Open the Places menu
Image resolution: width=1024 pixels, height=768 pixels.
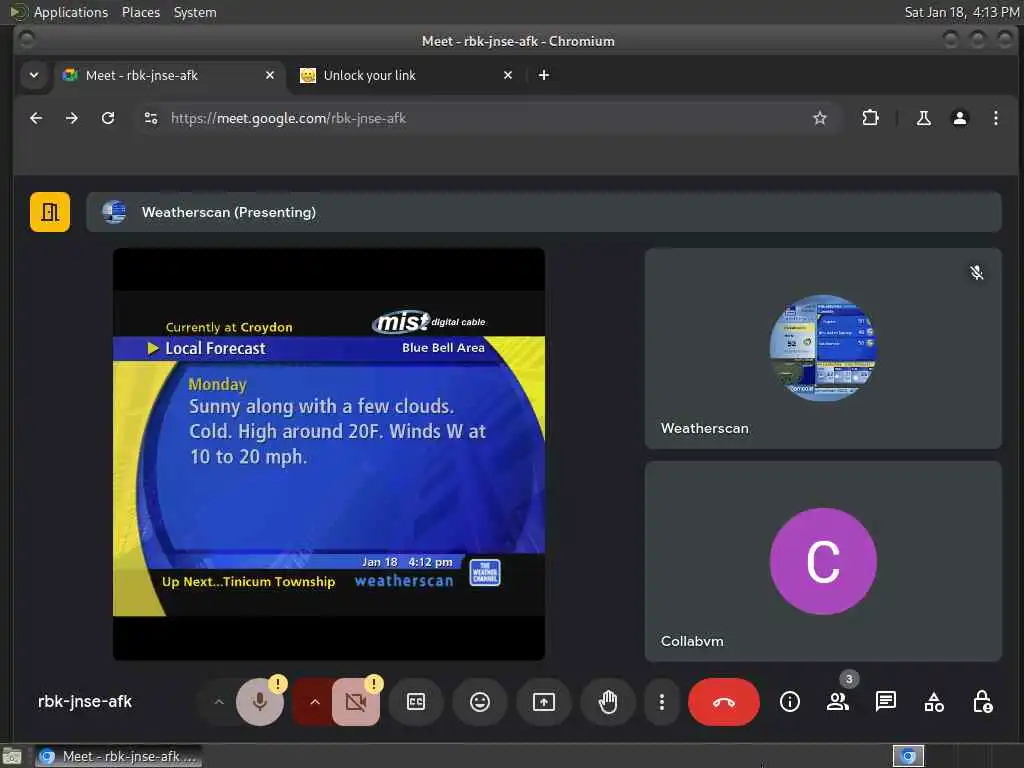[x=140, y=12]
